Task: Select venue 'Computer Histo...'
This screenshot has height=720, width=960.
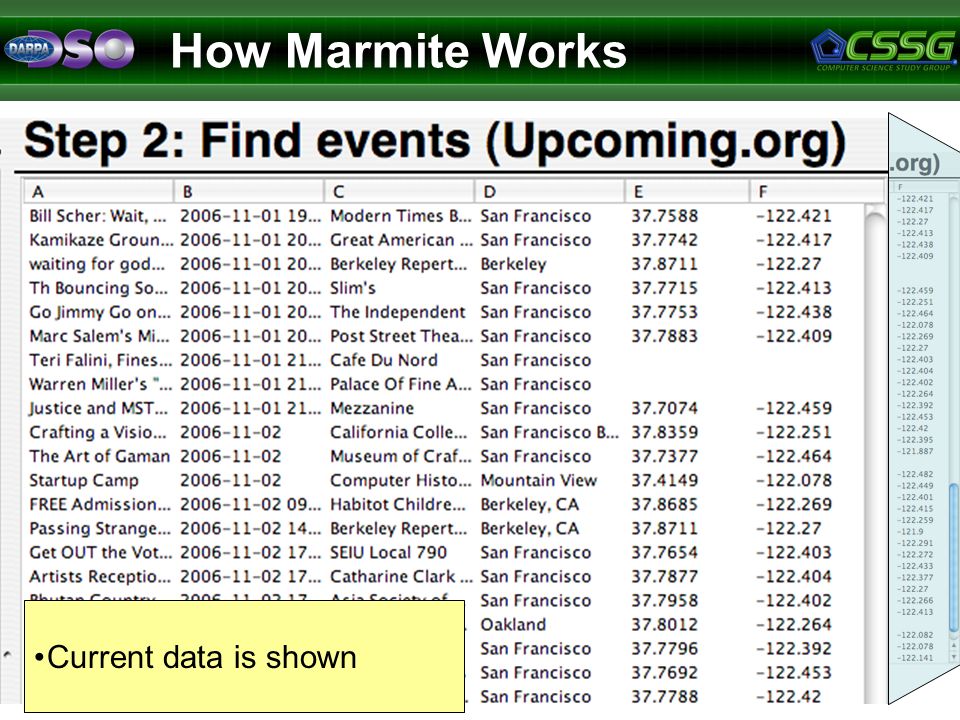Action: click(401, 480)
